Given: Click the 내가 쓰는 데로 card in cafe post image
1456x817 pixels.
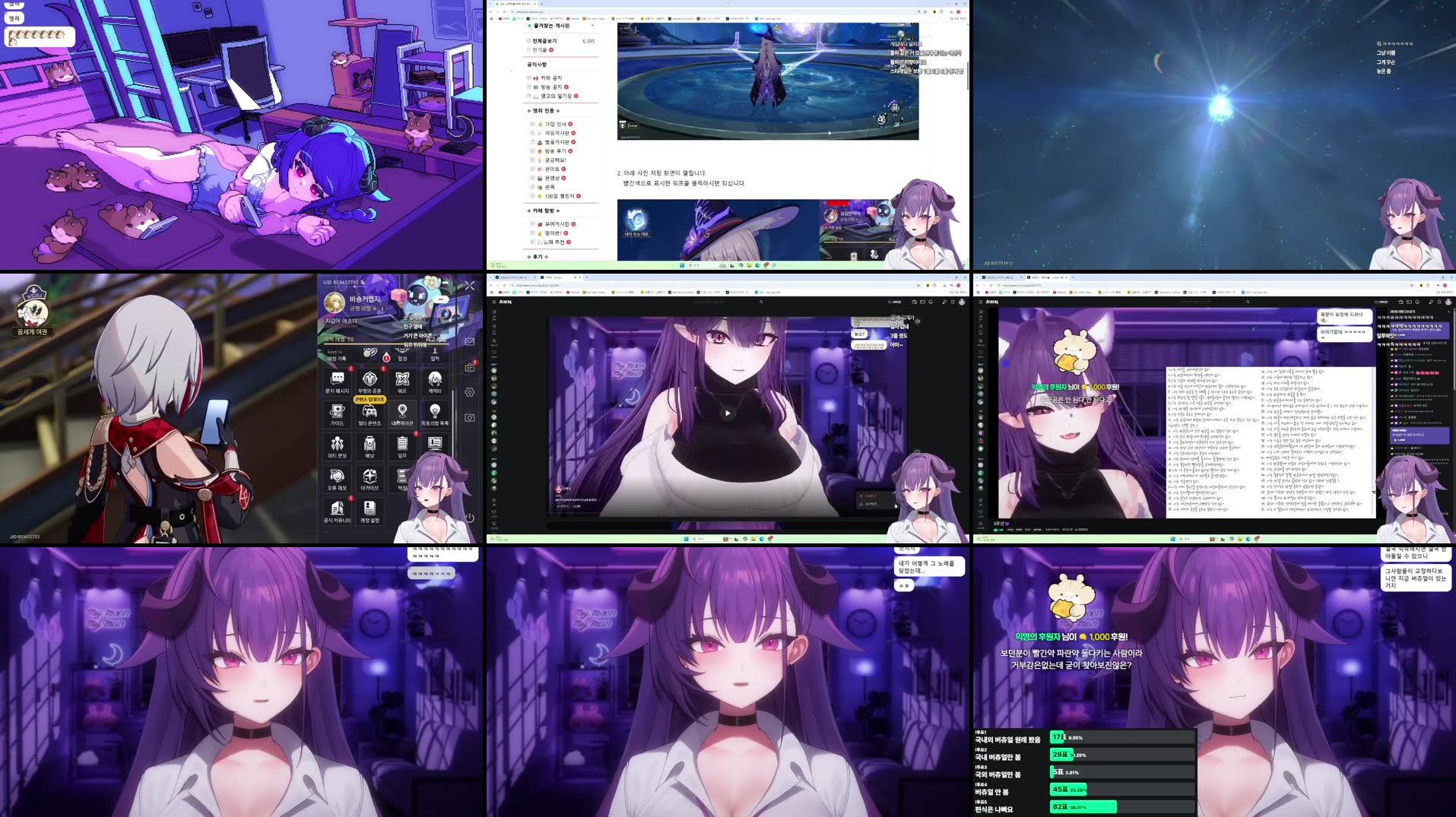Looking at the screenshot, I should click(636, 223).
